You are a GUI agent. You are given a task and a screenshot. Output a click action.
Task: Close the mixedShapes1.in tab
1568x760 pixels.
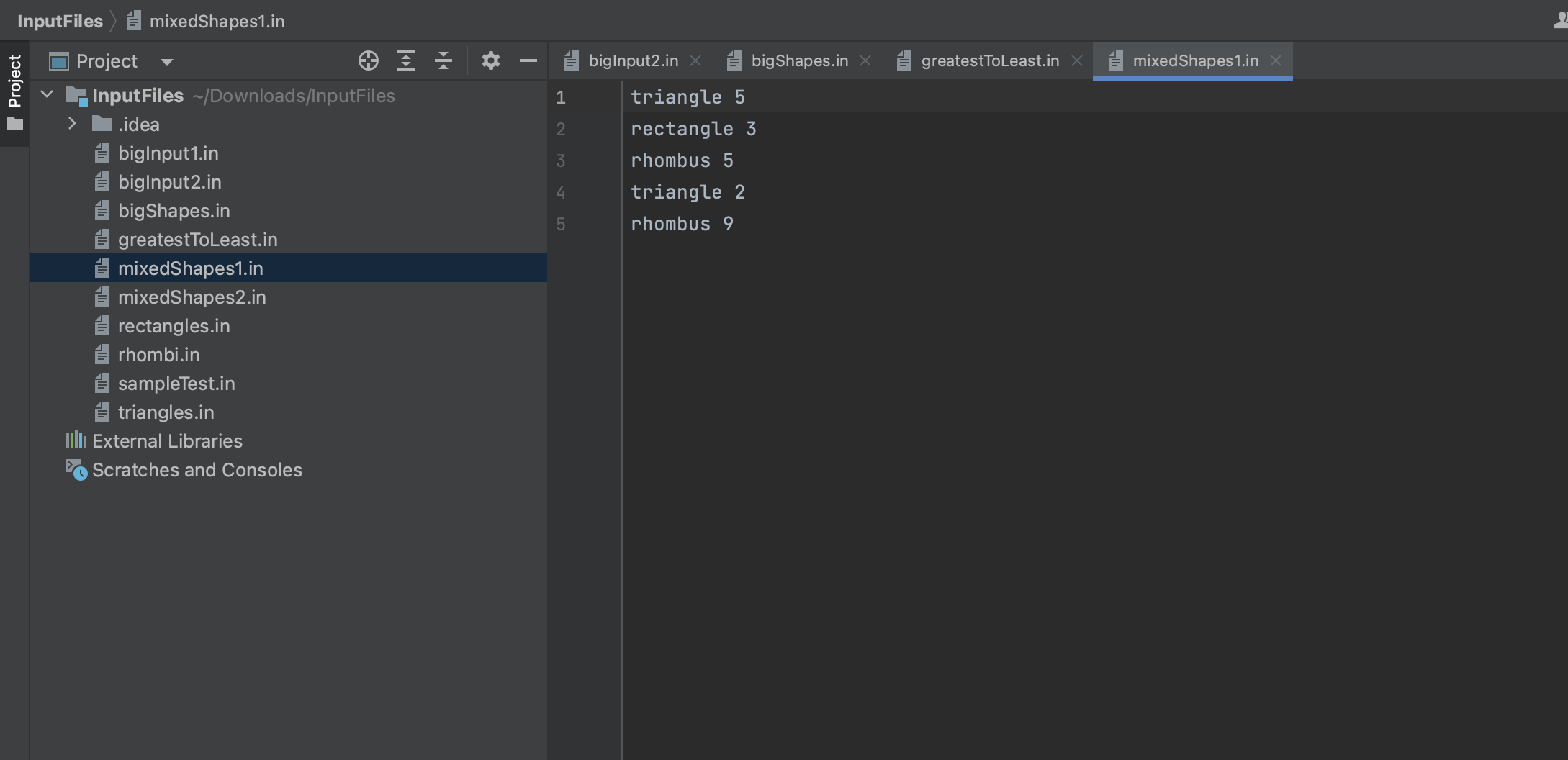click(1276, 60)
